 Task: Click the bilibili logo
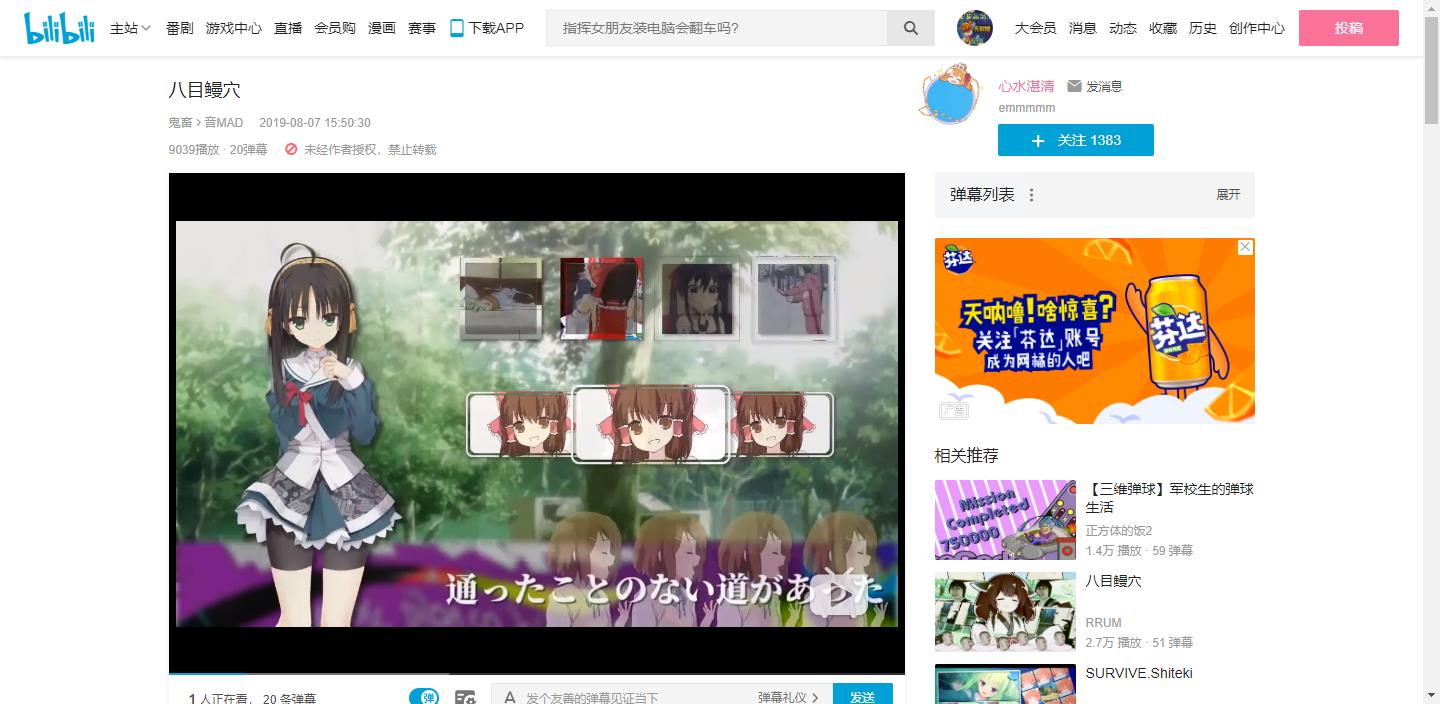59,28
